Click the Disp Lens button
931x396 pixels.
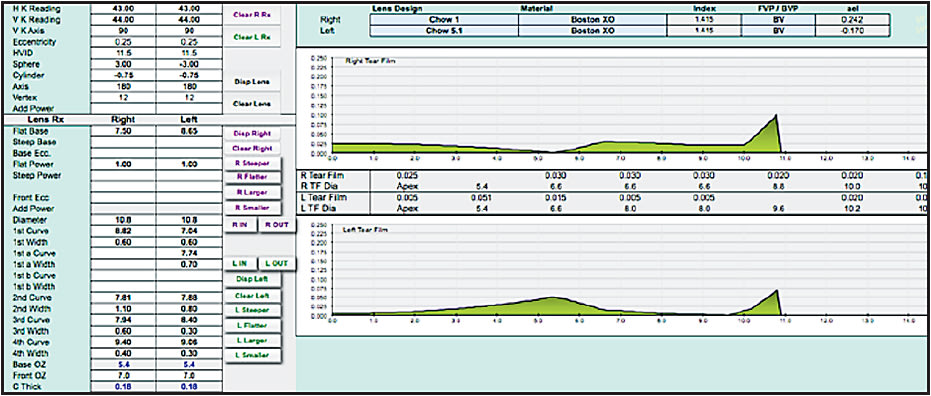pyautogui.click(x=252, y=83)
